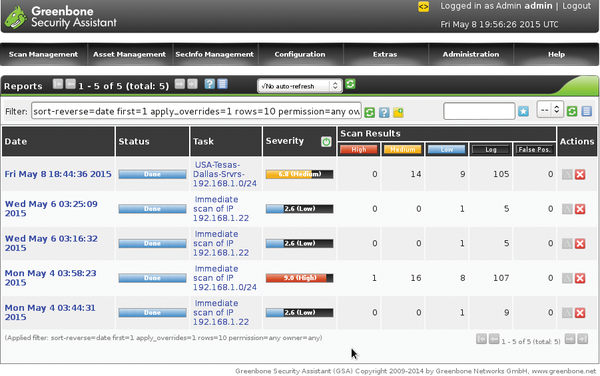Click the Logout link
This screenshot has height=376, width=600.
click(x=576, y=6)
